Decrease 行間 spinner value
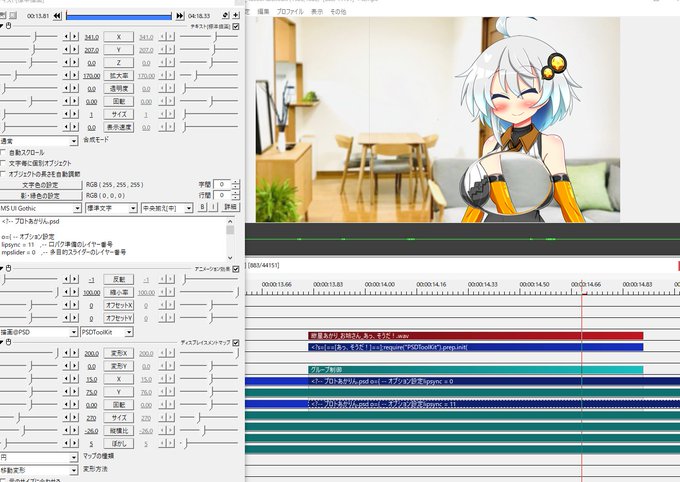680x482 pixels. pyautogui.click(x=235, y=198)
